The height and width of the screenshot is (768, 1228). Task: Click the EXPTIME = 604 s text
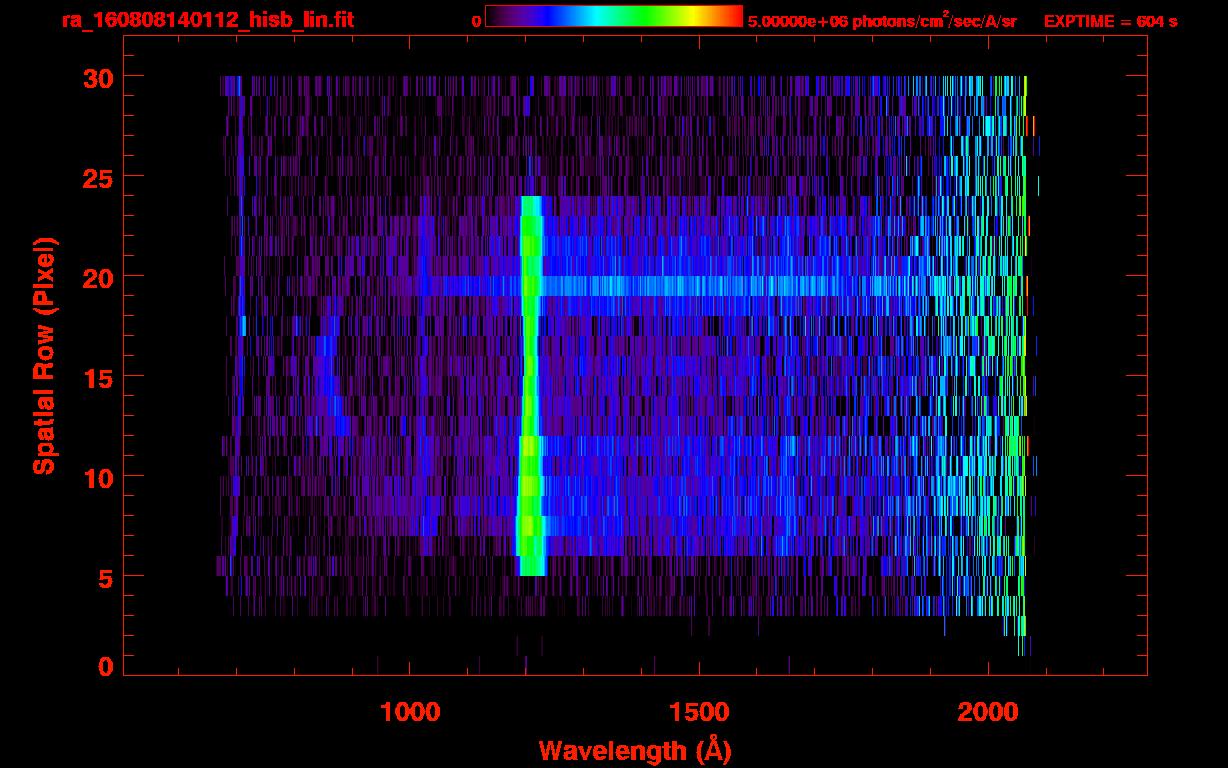coord(1110,21)
